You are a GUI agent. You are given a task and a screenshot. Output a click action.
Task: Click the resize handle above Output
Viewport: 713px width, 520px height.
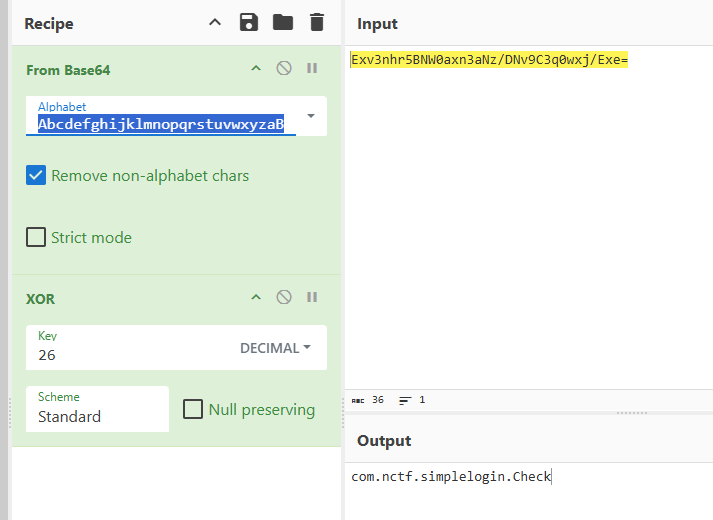(x=631, y=412)
